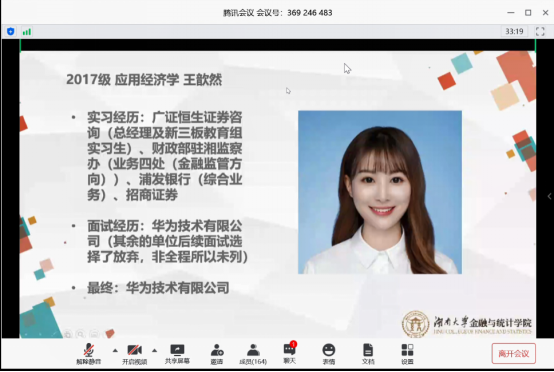Unmute the microphone (解除静音)
This screenshot has width=554, height=372.
pos(89,354)
